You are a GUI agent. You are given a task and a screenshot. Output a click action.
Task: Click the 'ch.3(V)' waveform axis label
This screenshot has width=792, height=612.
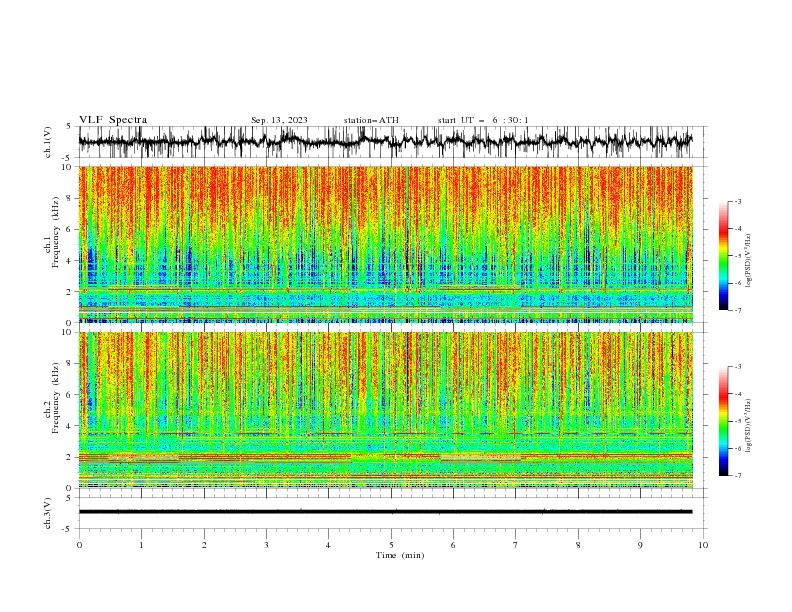48,513
